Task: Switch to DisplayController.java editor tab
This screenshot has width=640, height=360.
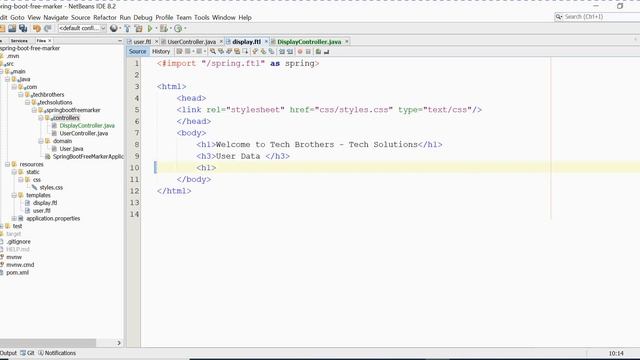Action: point(309,42)
